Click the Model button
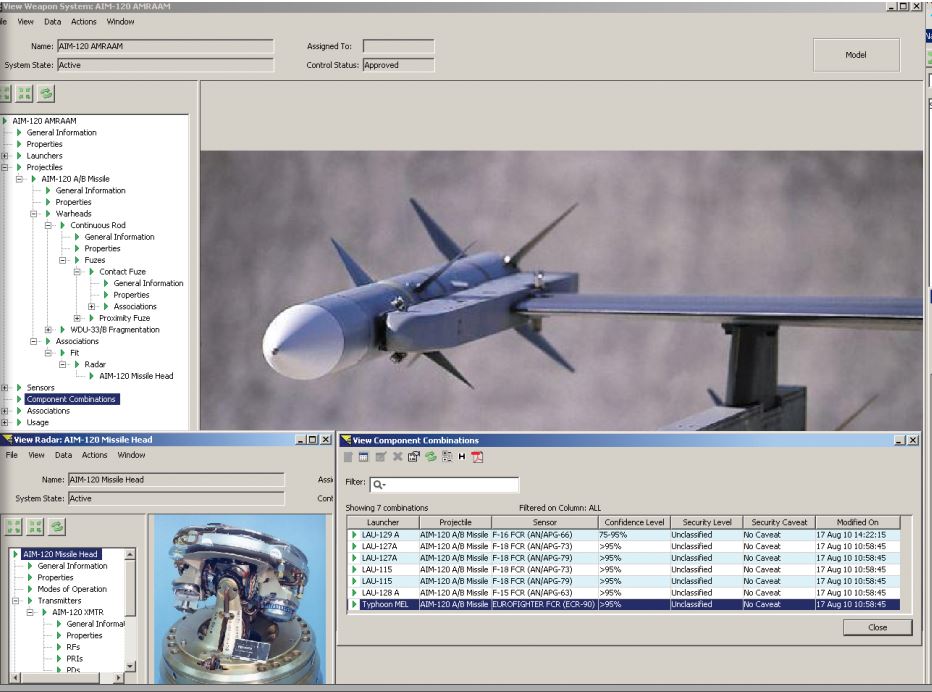Image resolution: width=932 pixels, height=692 pixels. [x=855, y=56]
